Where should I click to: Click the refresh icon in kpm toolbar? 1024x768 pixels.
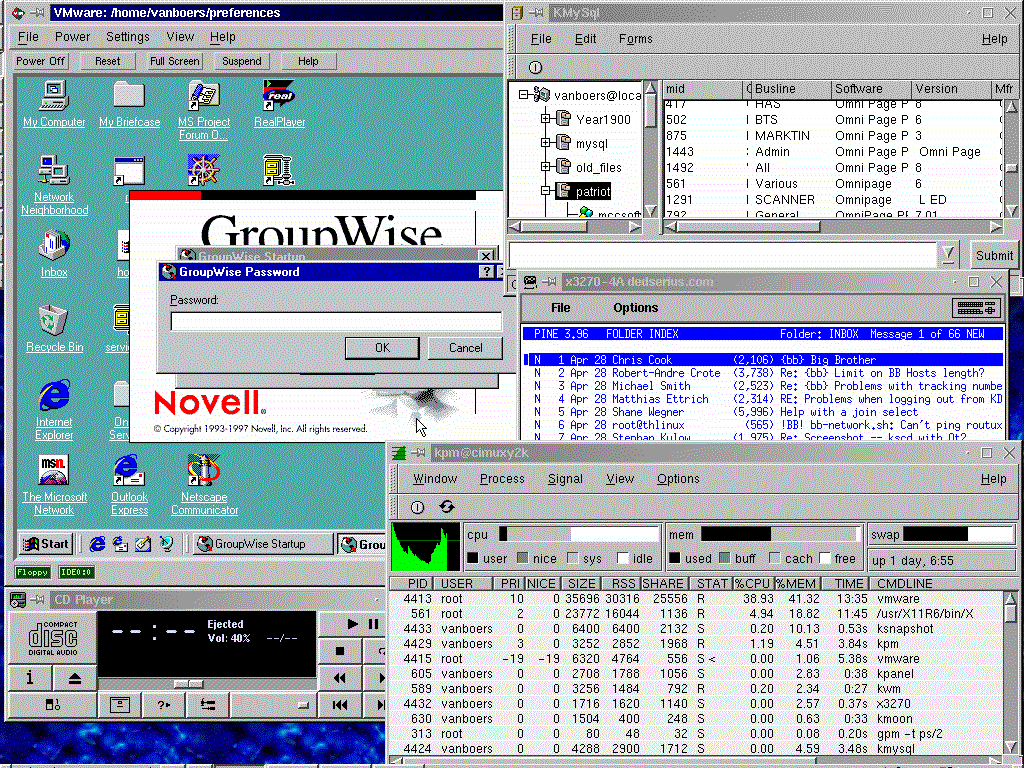coord(447,507)
